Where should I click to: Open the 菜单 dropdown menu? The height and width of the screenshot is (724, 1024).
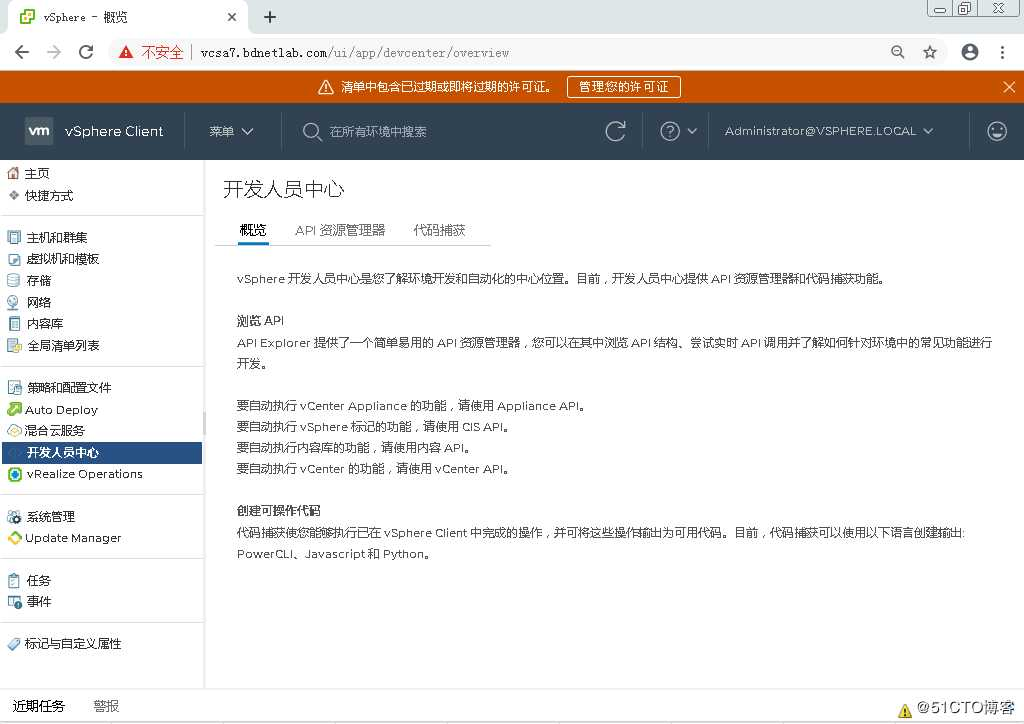[231, 131]
